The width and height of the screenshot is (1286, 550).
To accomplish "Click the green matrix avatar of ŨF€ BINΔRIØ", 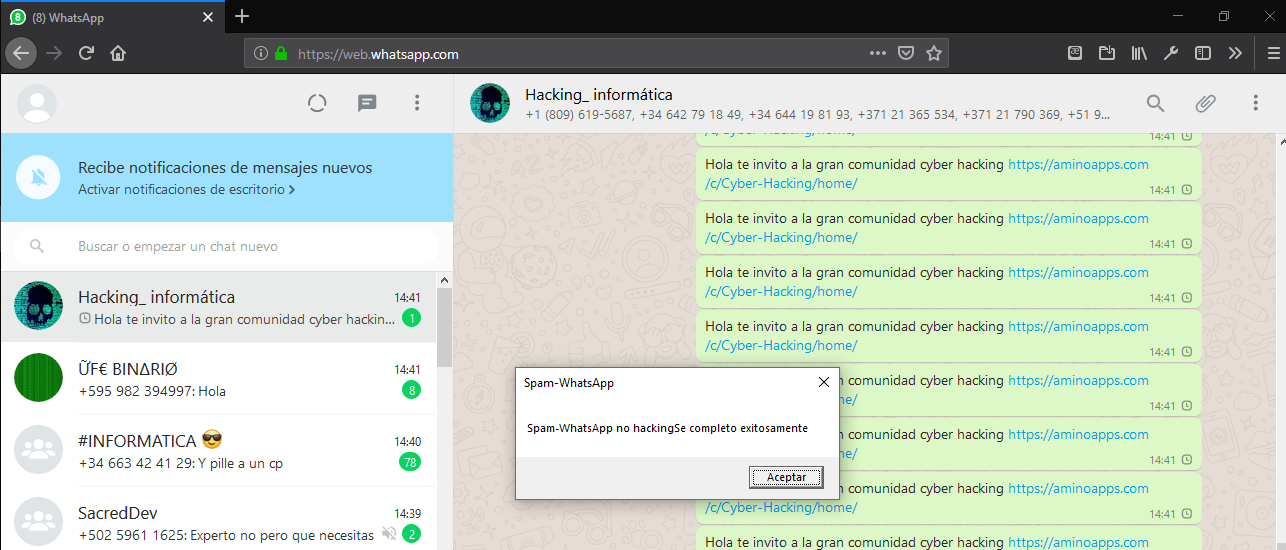I will [x=39, y=378].
